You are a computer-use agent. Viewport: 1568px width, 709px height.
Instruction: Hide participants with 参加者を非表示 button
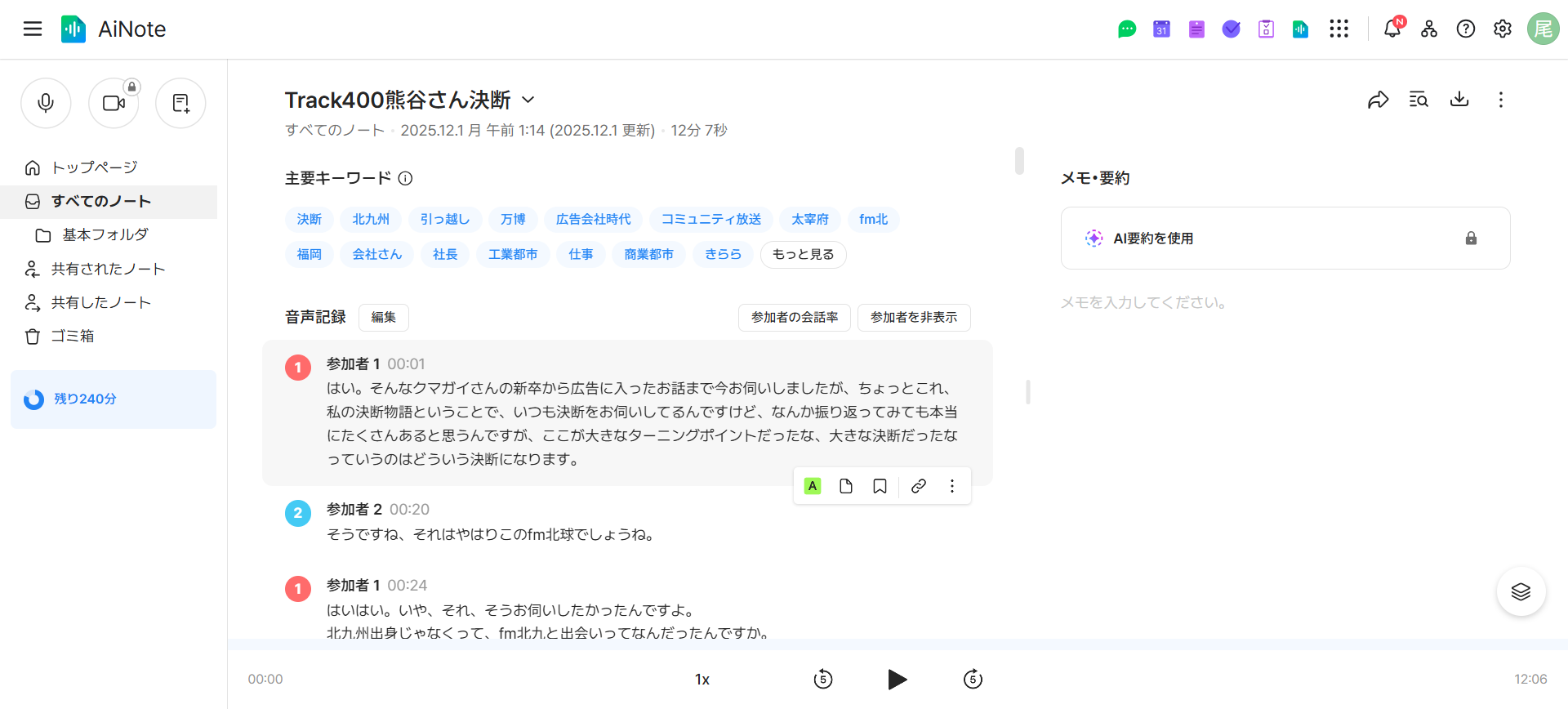click(913, 317)
